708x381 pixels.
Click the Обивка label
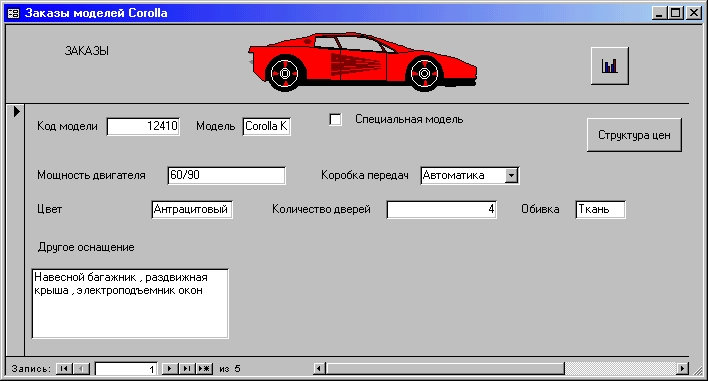click(540, 209)
